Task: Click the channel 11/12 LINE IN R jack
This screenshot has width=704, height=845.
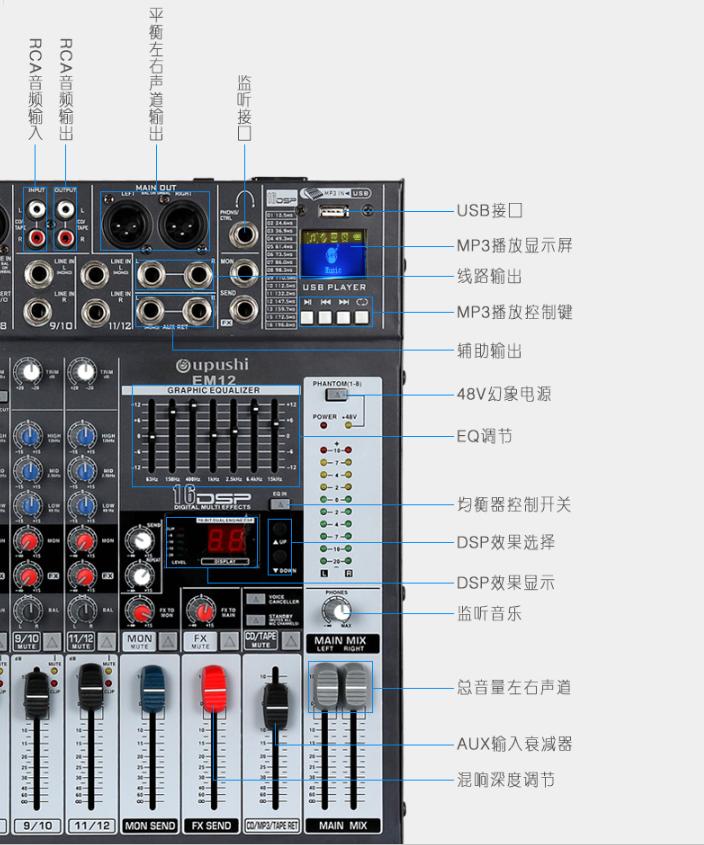Action: 95,313
